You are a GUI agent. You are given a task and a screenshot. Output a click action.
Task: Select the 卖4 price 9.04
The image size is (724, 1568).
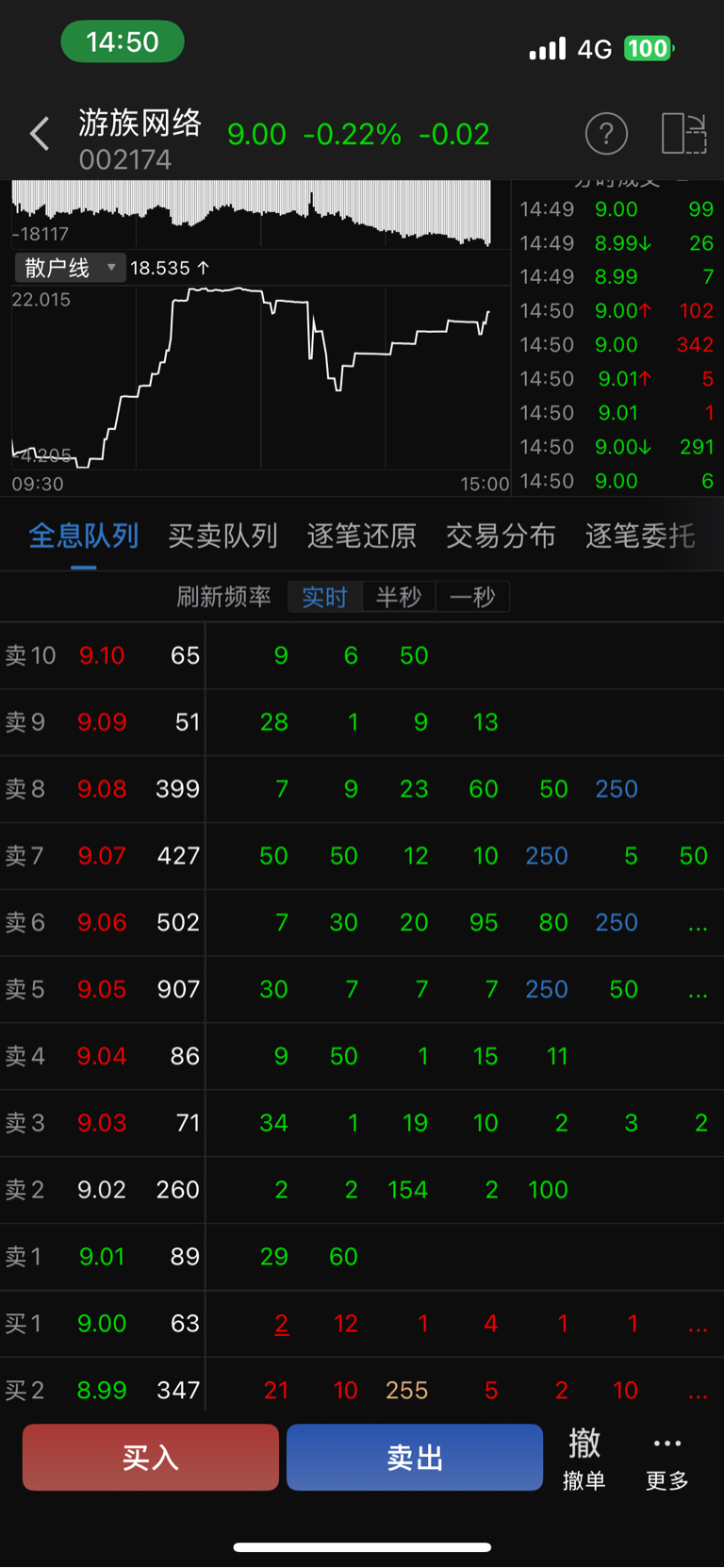[102, 1056]
